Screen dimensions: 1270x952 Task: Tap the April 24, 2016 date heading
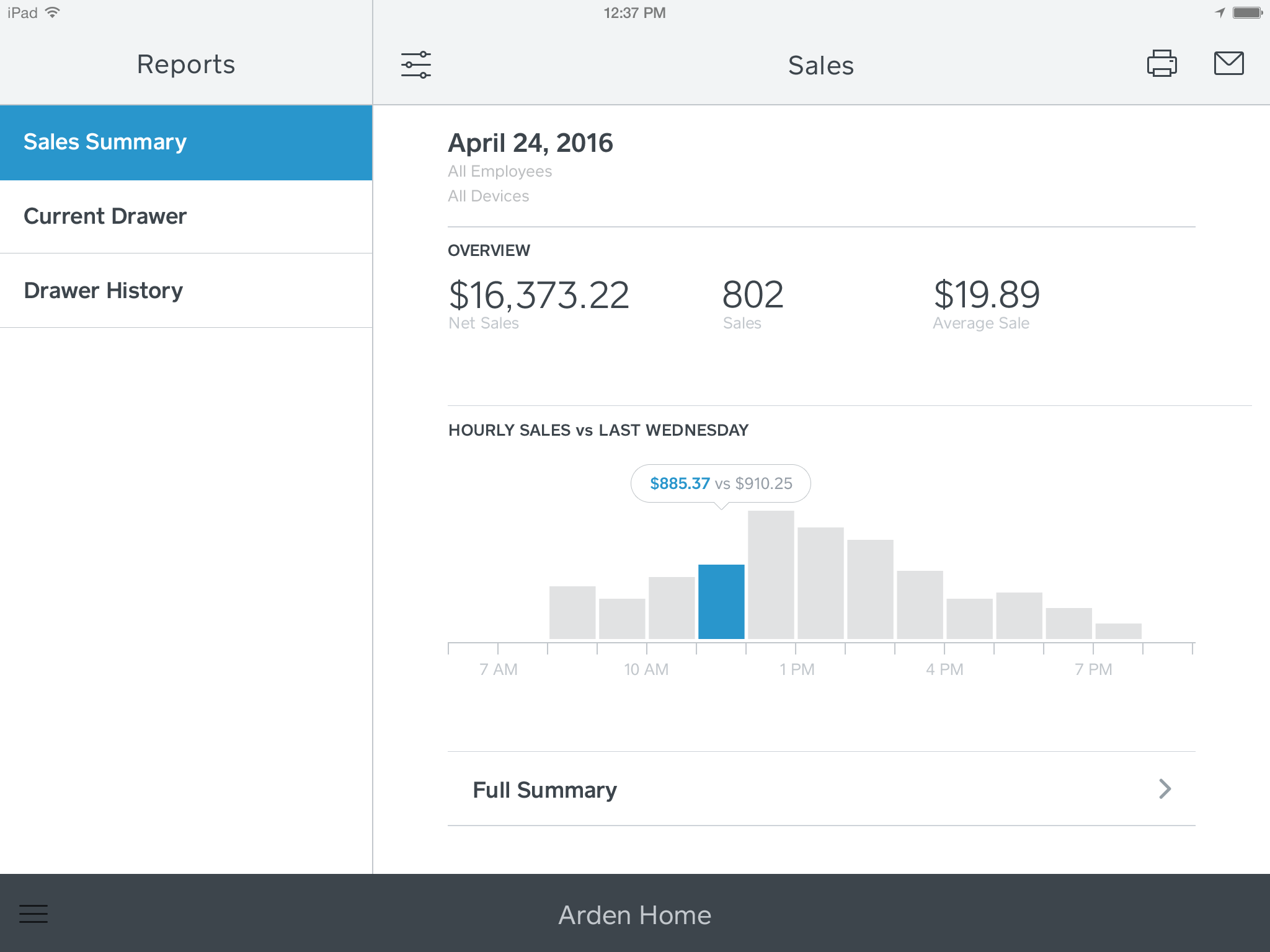coord(530,143)
